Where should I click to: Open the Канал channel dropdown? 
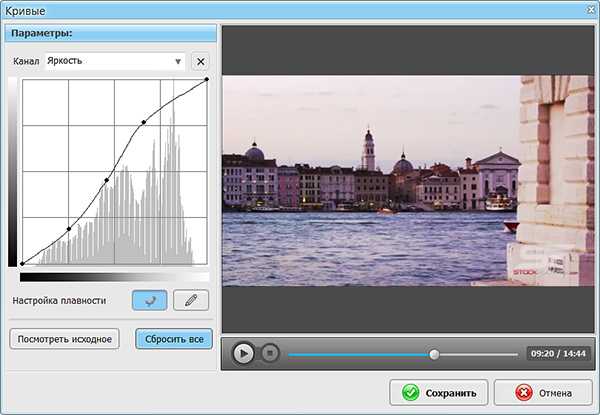pyautogui.click(x=115, y=61)
